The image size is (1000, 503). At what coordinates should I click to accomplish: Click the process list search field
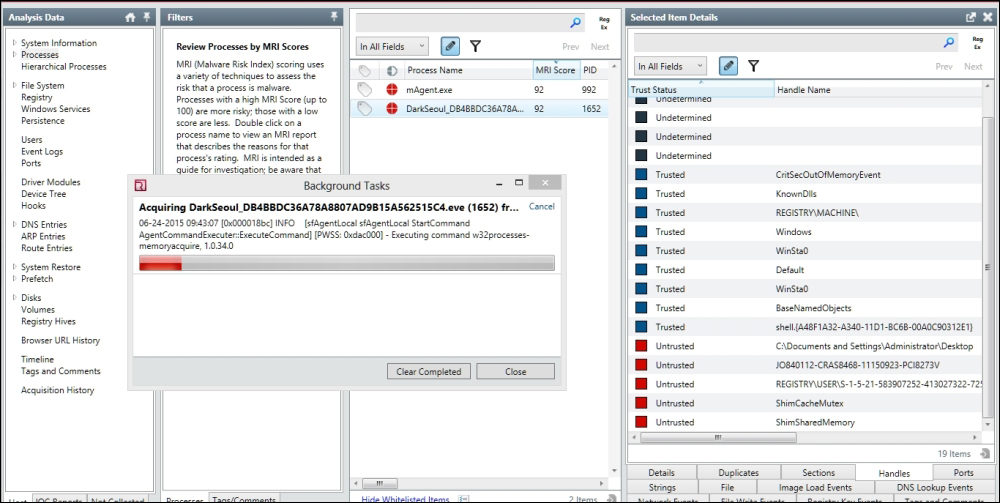(x=462, y=22)
